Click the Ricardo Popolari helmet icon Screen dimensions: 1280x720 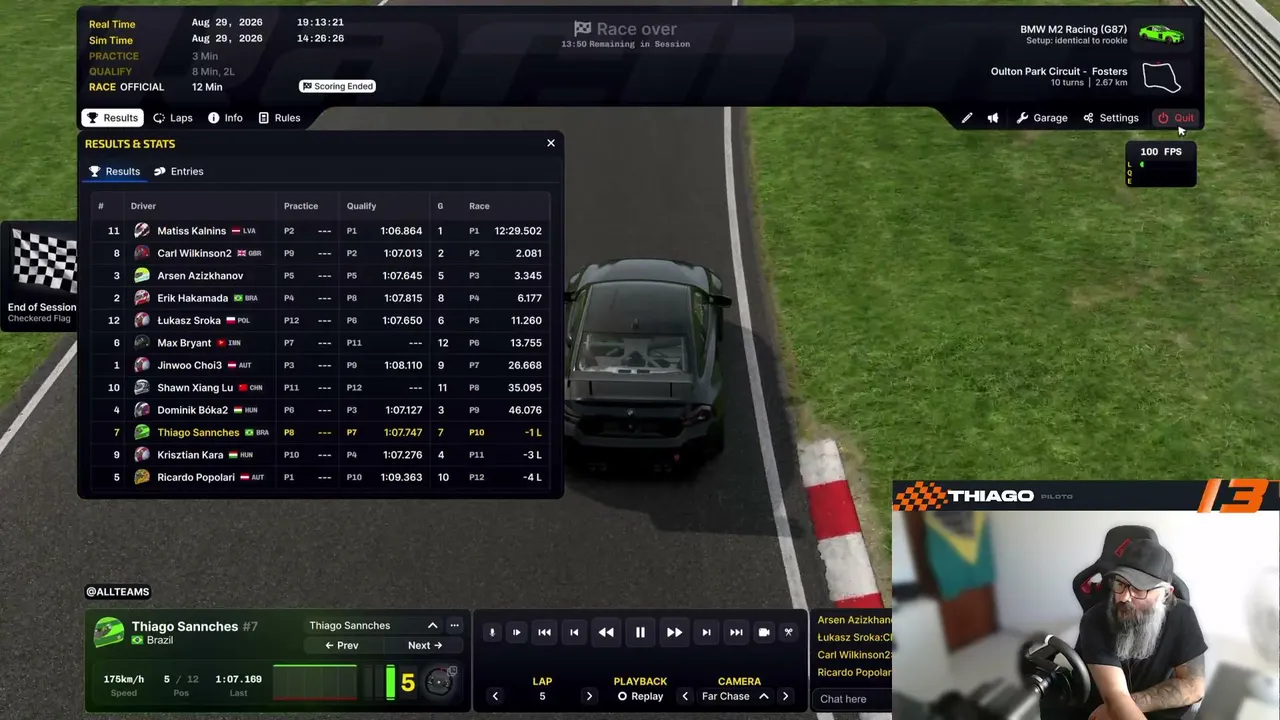pos(142,477)
